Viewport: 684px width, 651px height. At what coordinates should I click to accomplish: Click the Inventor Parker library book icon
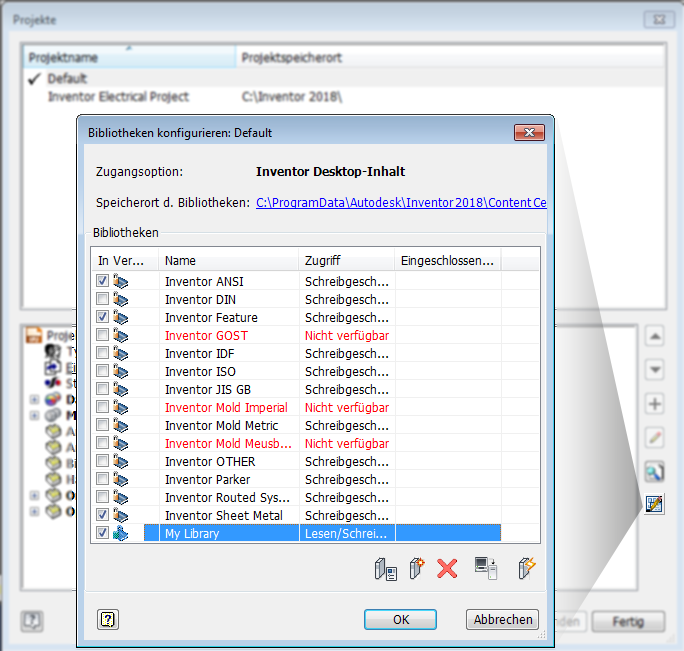point(121,480)
